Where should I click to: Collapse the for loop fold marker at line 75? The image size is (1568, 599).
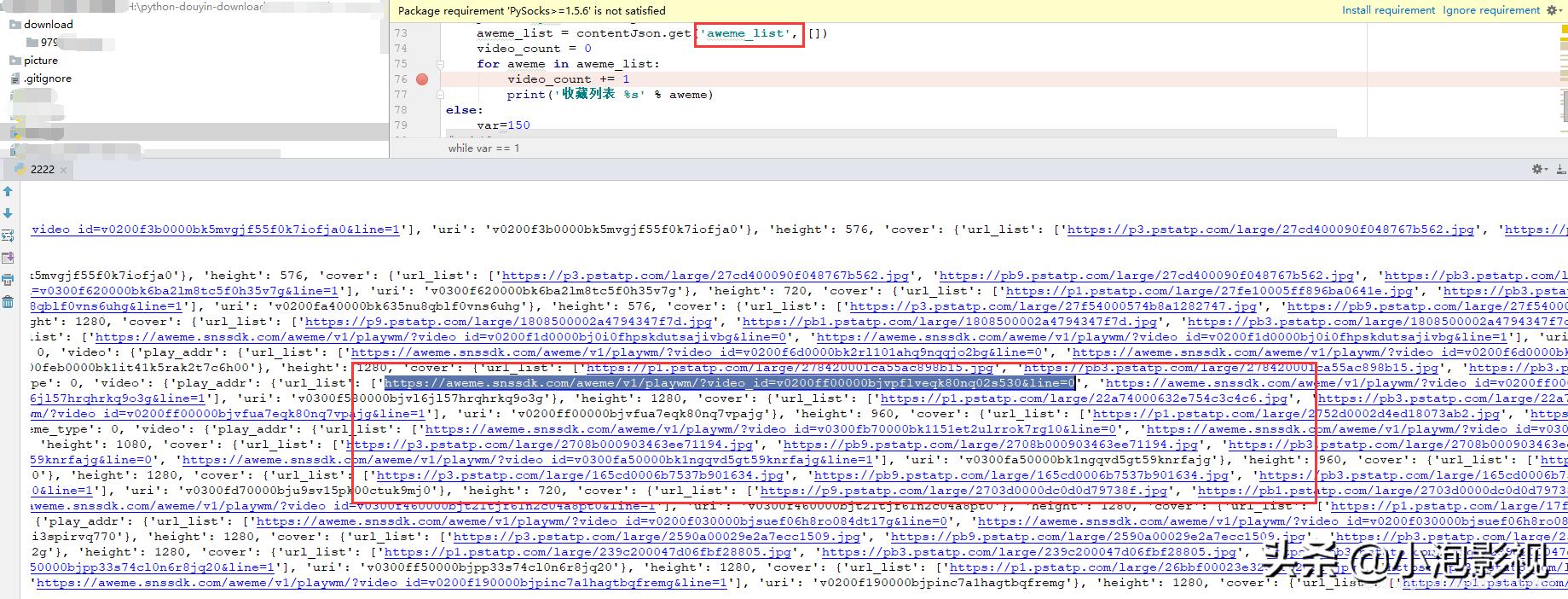[x=440, y=64]
